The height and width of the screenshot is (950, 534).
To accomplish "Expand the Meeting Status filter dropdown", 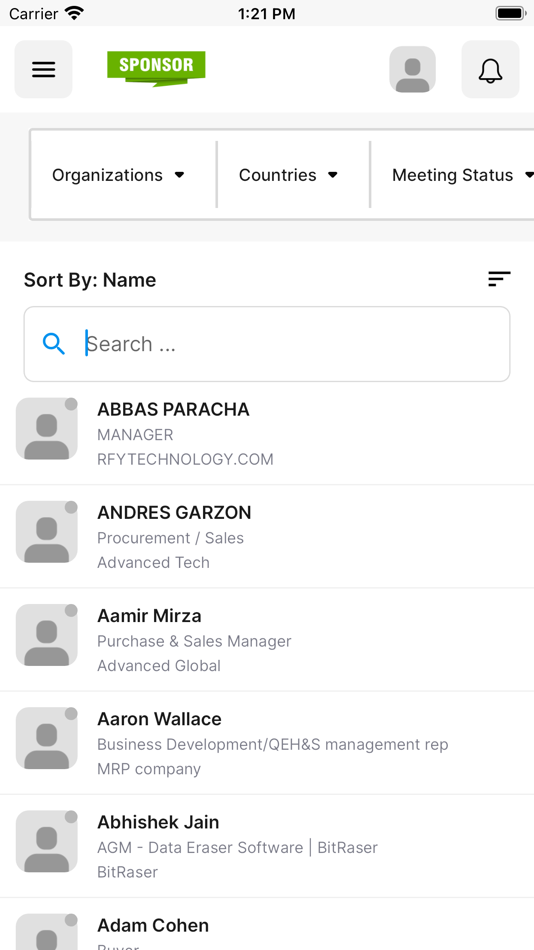I will (x=461, y=175).
